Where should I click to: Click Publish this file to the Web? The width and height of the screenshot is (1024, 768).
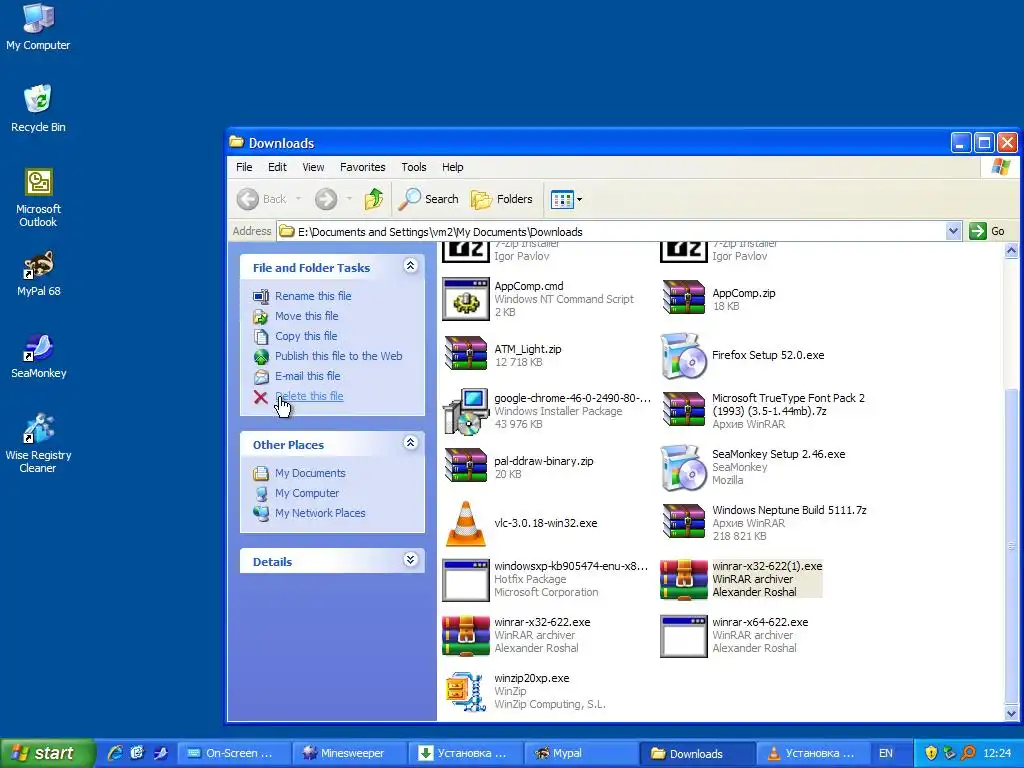click(x=338, y=356)
